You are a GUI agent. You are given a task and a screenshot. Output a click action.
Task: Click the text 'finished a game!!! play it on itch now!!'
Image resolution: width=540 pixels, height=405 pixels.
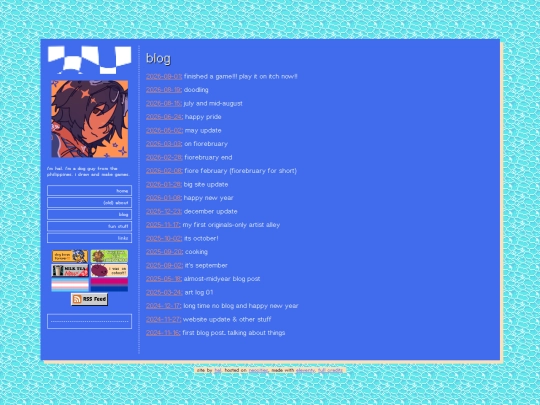(240, 76)
